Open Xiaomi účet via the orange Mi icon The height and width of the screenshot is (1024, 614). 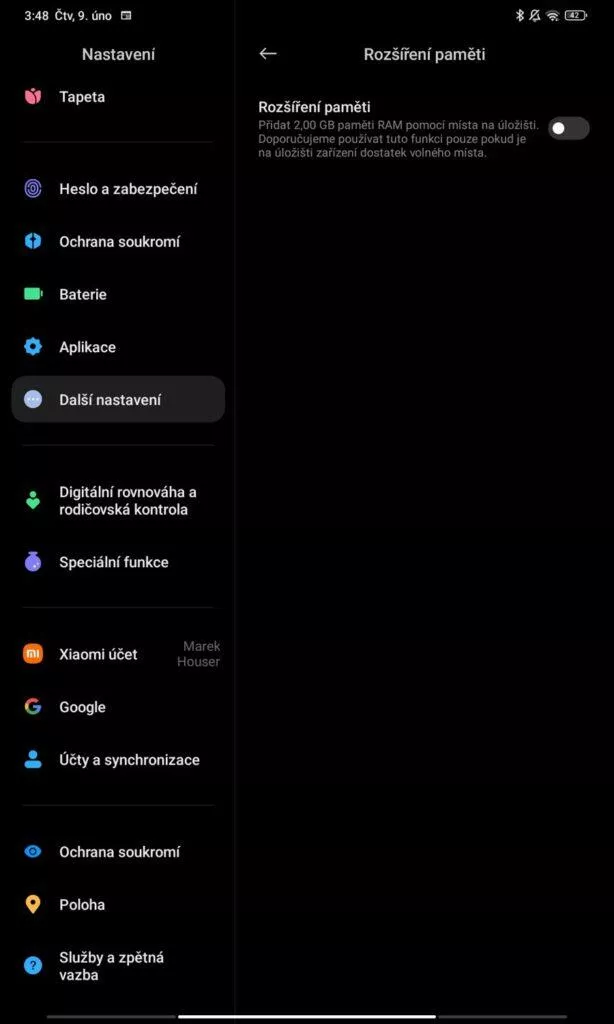pos(33,654)
